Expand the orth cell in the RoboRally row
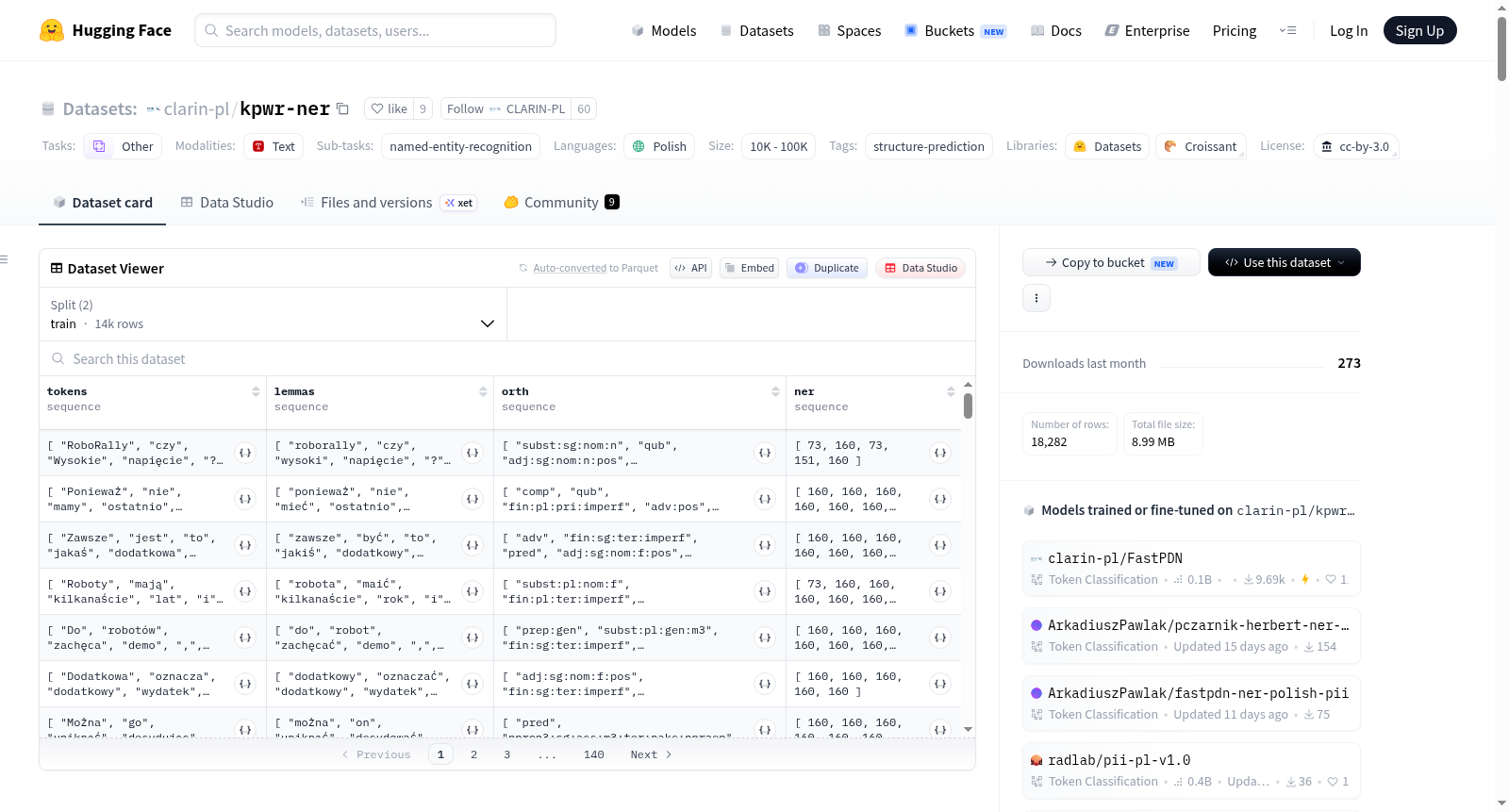 tap(765, 453)
